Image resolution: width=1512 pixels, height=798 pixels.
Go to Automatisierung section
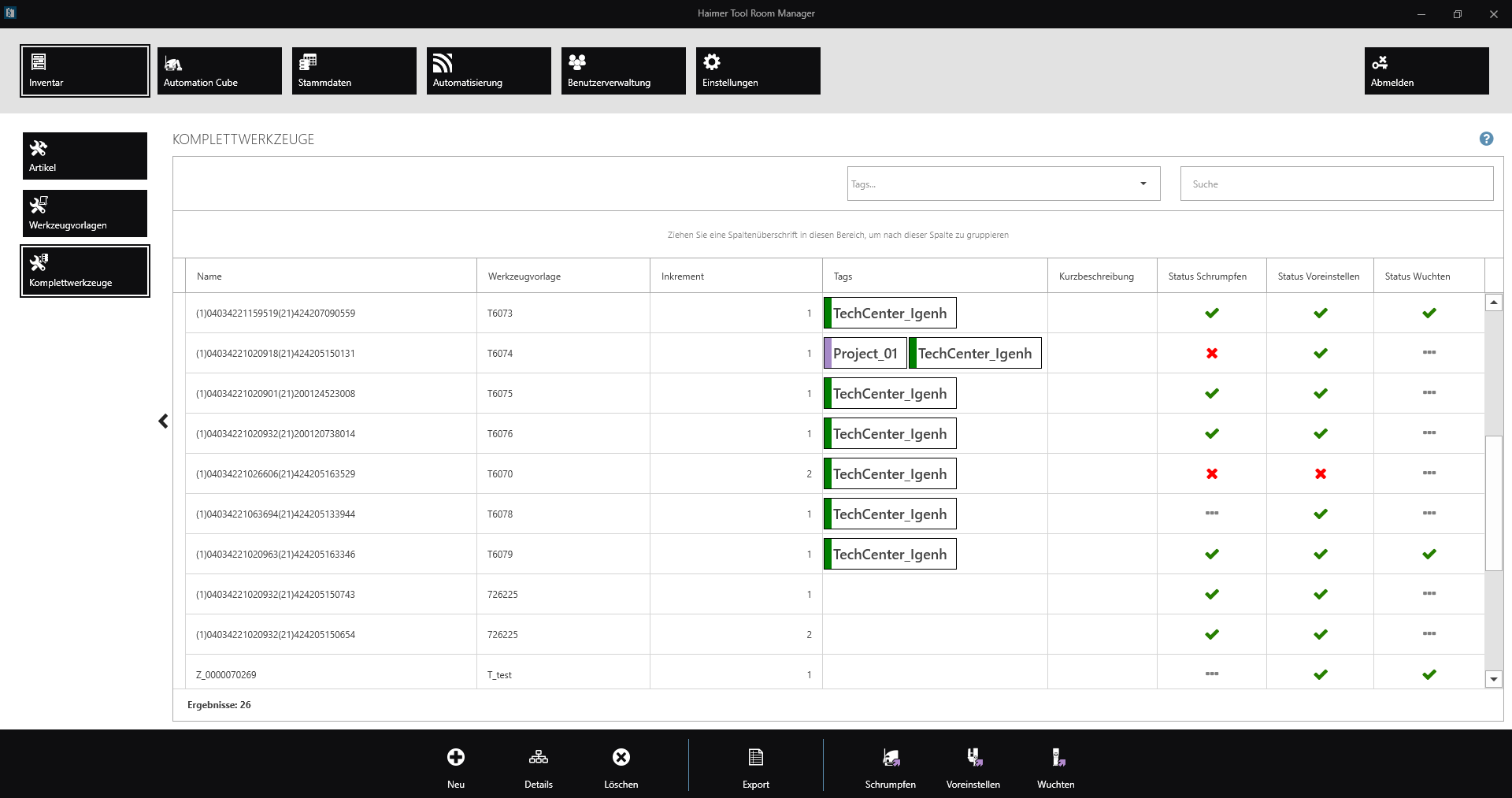pos(489,71)
